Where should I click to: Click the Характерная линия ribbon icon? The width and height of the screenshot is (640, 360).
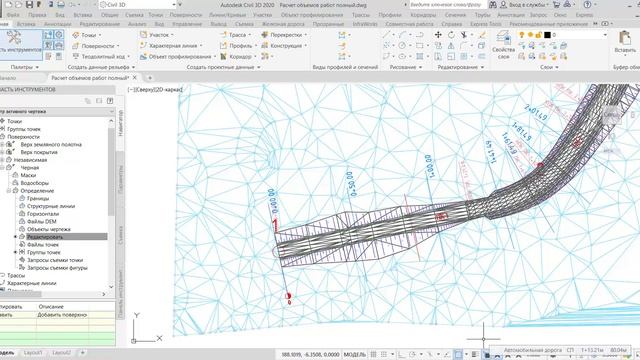click(x=143, y=45)
